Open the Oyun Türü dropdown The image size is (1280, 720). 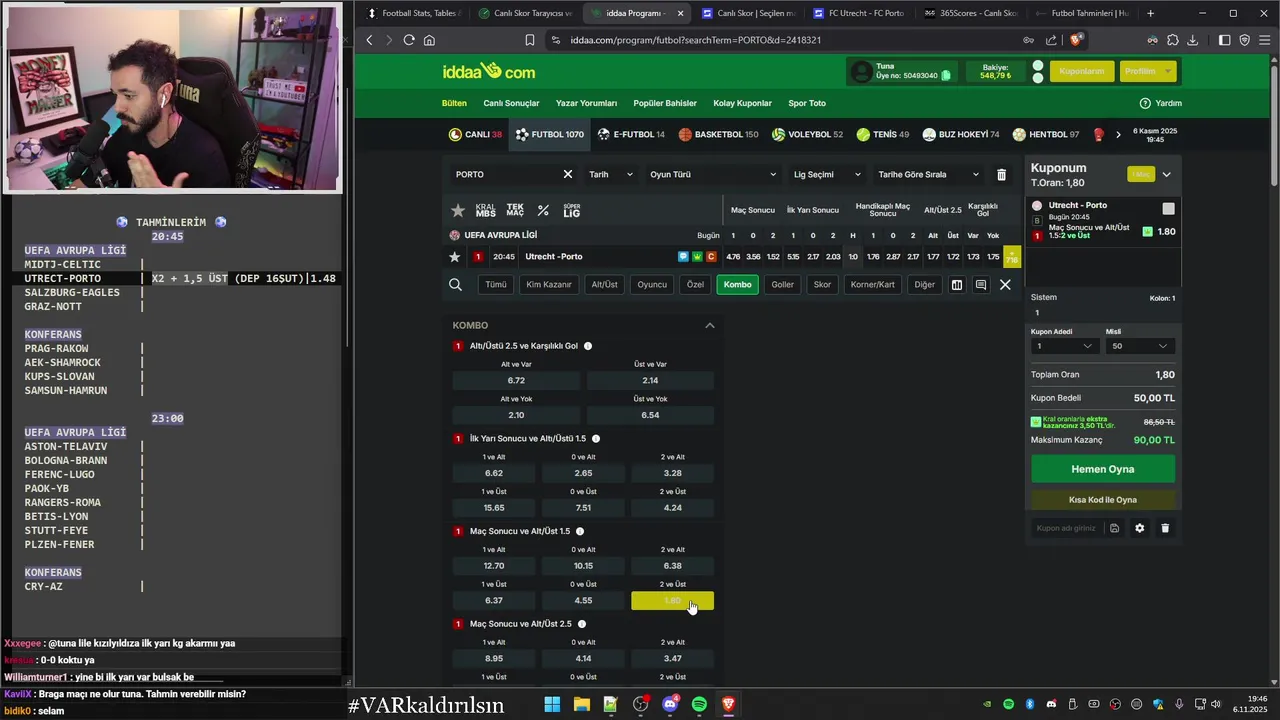pos(713,174)
